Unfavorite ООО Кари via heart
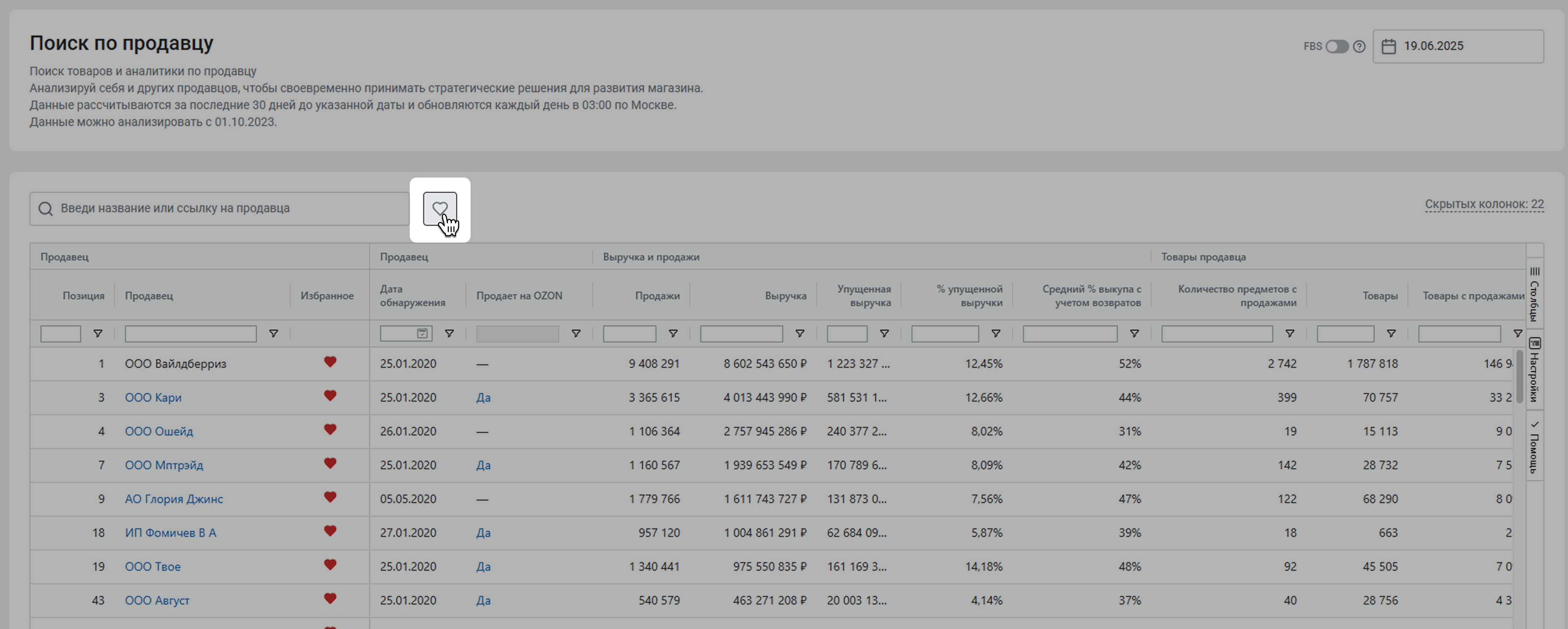Image resolution: width=1568 pixels, height=629 pixels. [x=330, y=396]
